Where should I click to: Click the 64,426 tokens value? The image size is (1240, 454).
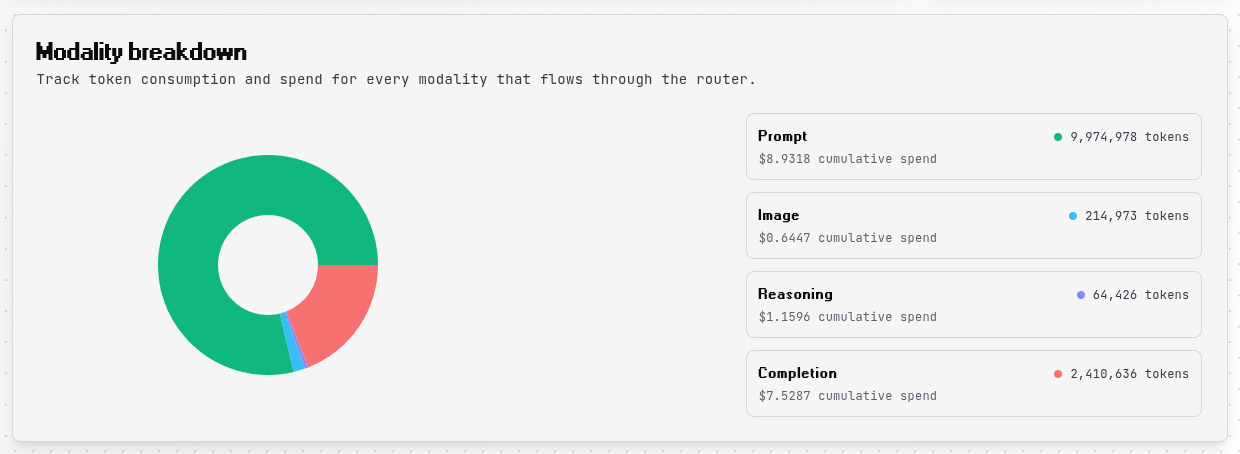point(1141,295)
